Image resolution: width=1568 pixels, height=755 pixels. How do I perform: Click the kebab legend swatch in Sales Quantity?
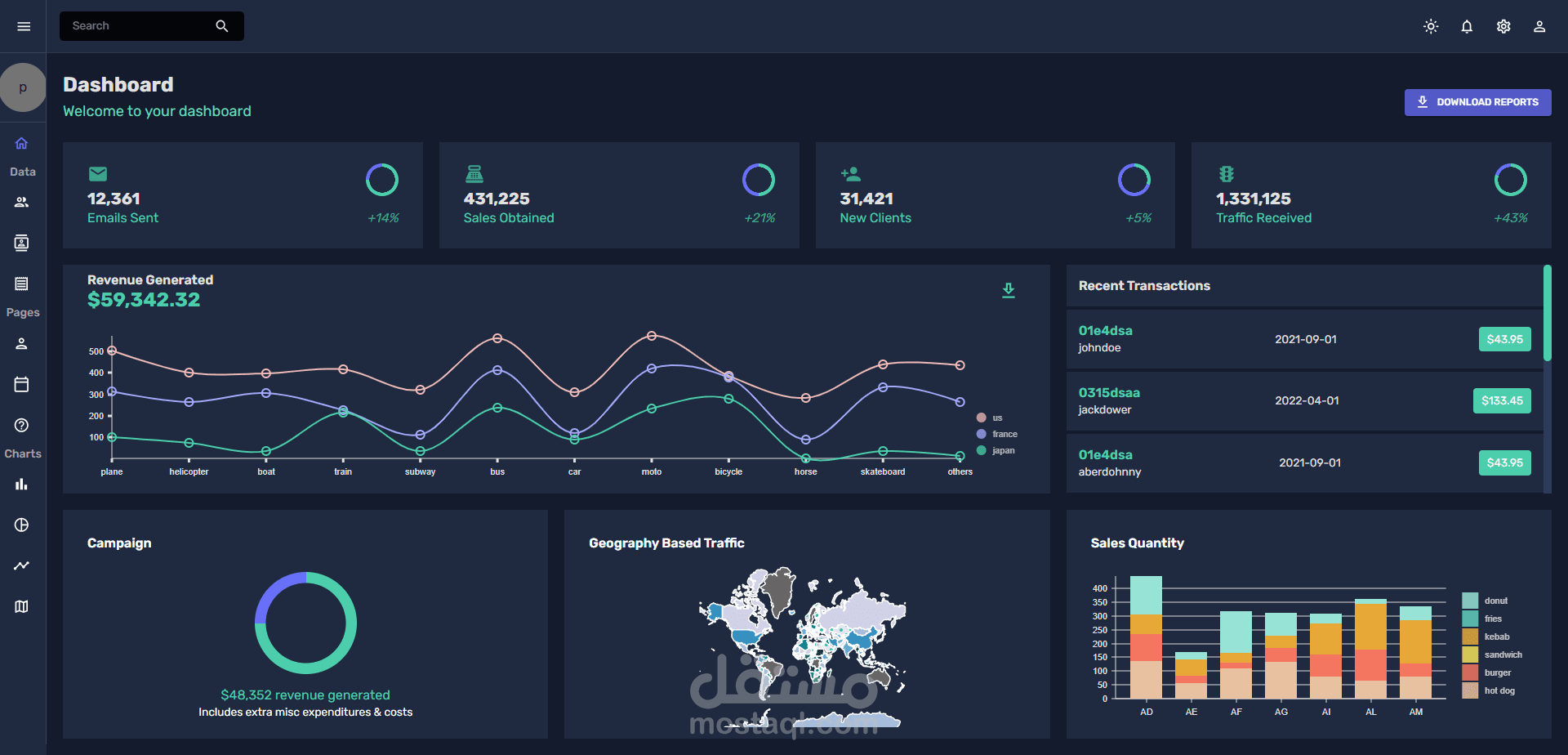click(1470, 637)
